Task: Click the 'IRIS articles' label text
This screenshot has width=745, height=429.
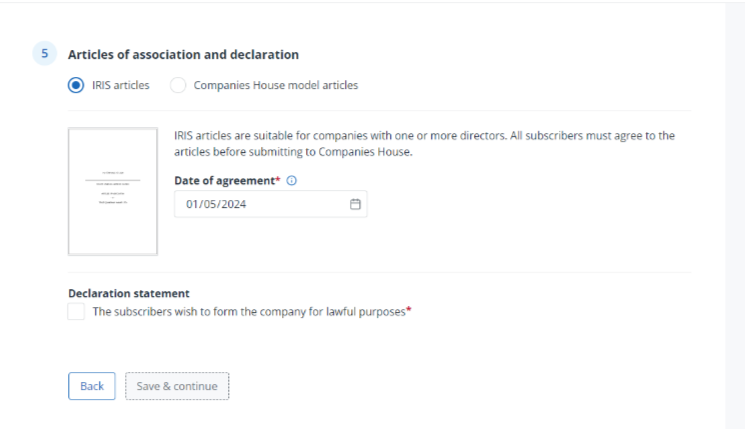Action: 121,85
